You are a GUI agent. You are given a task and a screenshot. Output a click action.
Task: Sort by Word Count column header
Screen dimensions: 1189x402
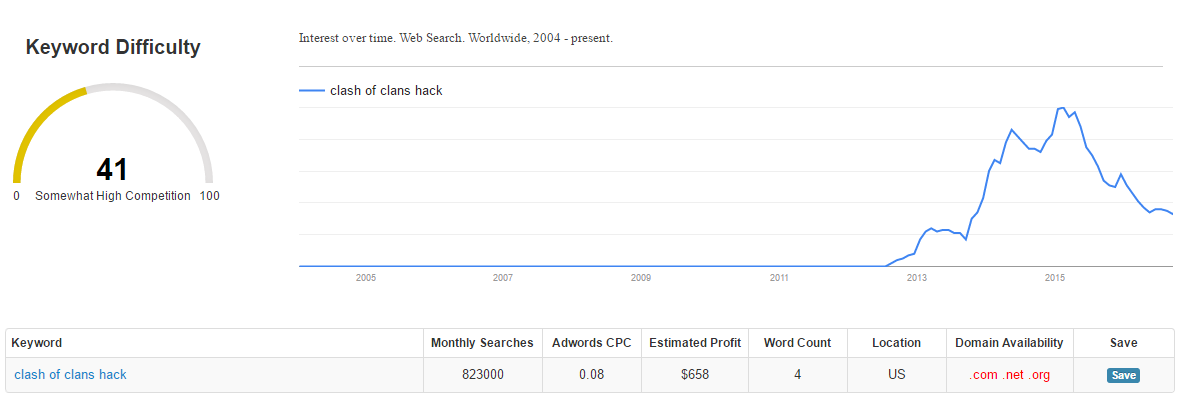click(x=797, y=343)
